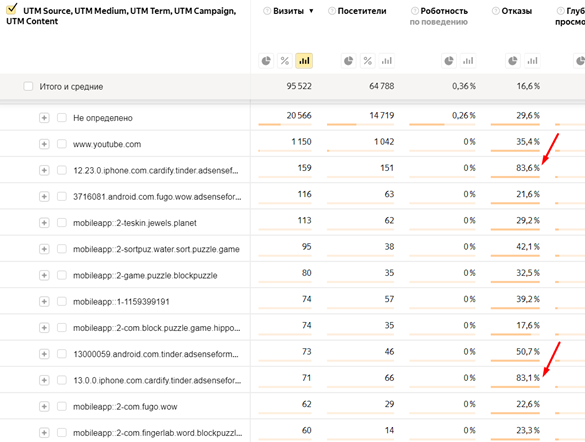Check the Итого и средние checkbox
The width and height of the screenshot is (585, 442).
tap(28, 87)
